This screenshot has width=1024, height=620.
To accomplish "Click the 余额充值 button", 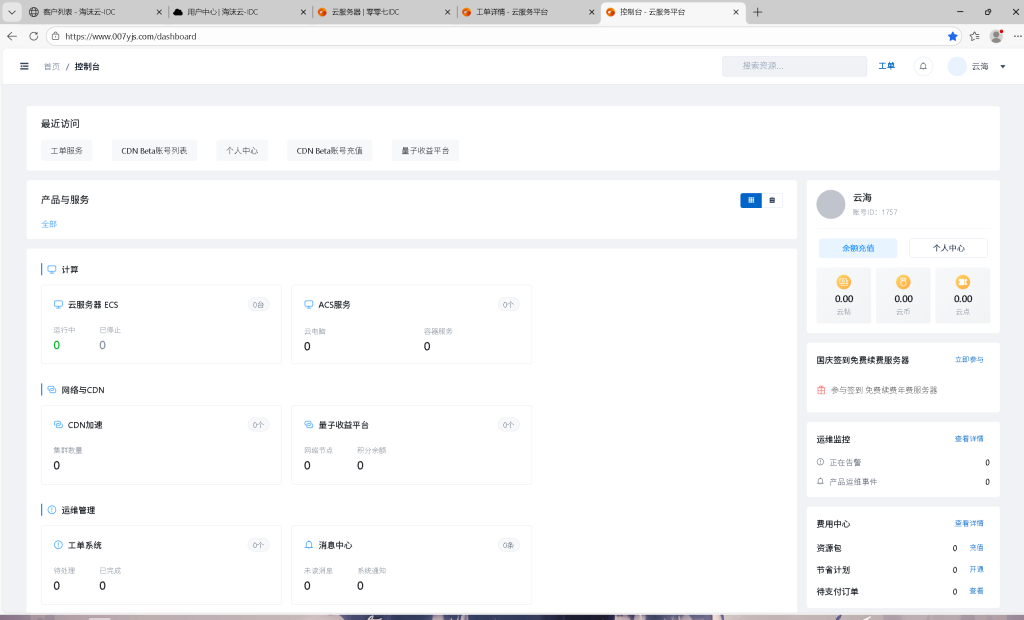I will pyautogui.click(x=857, y=248).
